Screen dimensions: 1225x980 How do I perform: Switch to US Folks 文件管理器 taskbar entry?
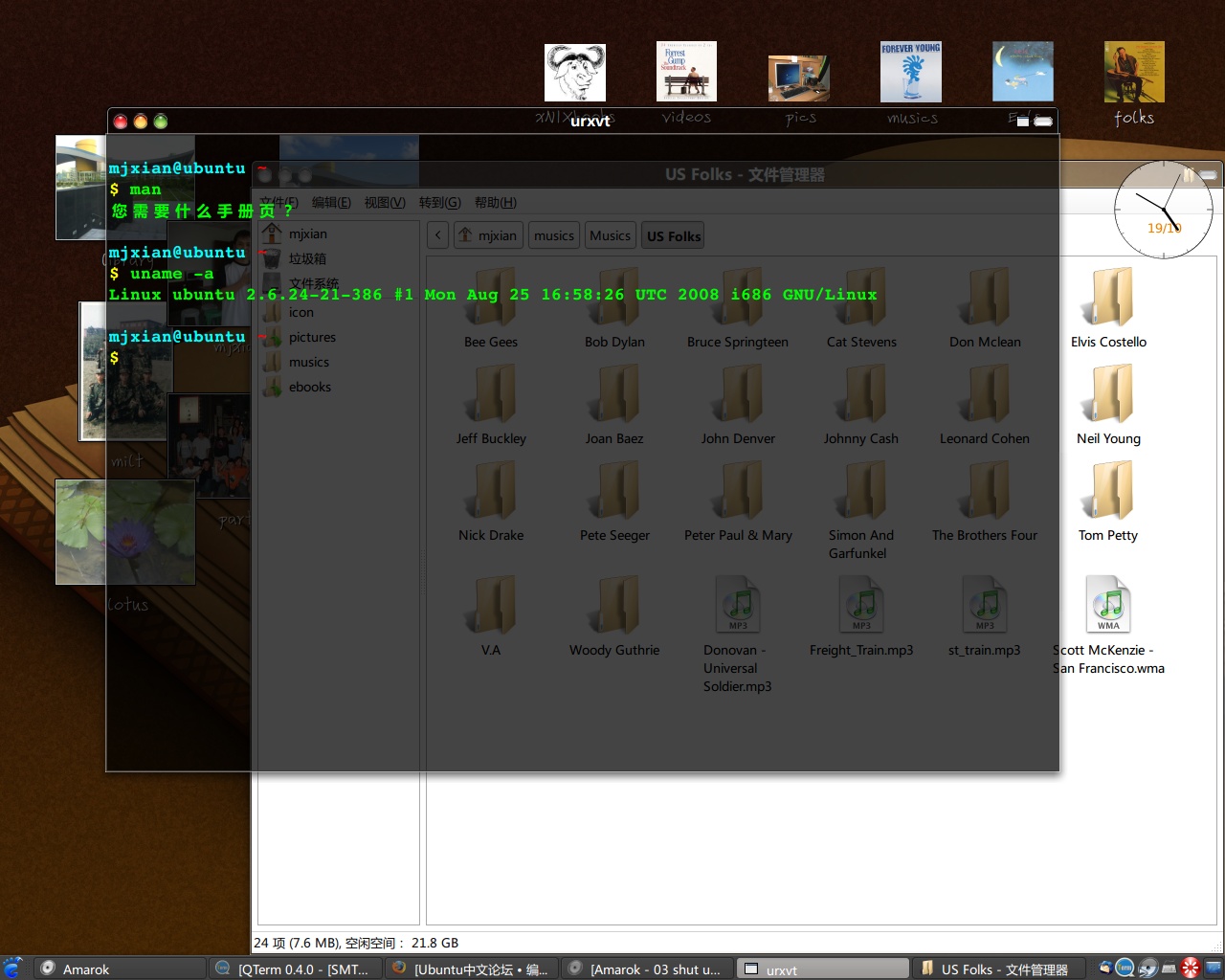1000,969
